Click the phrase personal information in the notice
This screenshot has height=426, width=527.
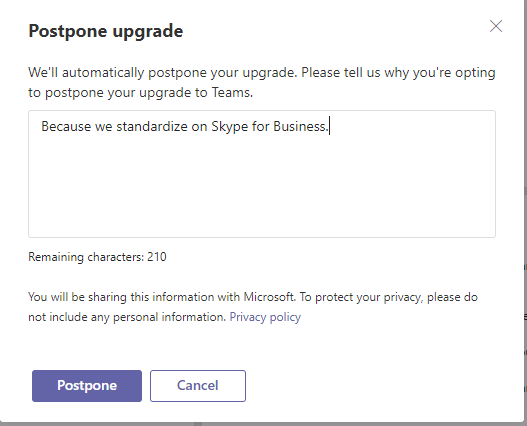pyautogui.click(x=168, y=317)
